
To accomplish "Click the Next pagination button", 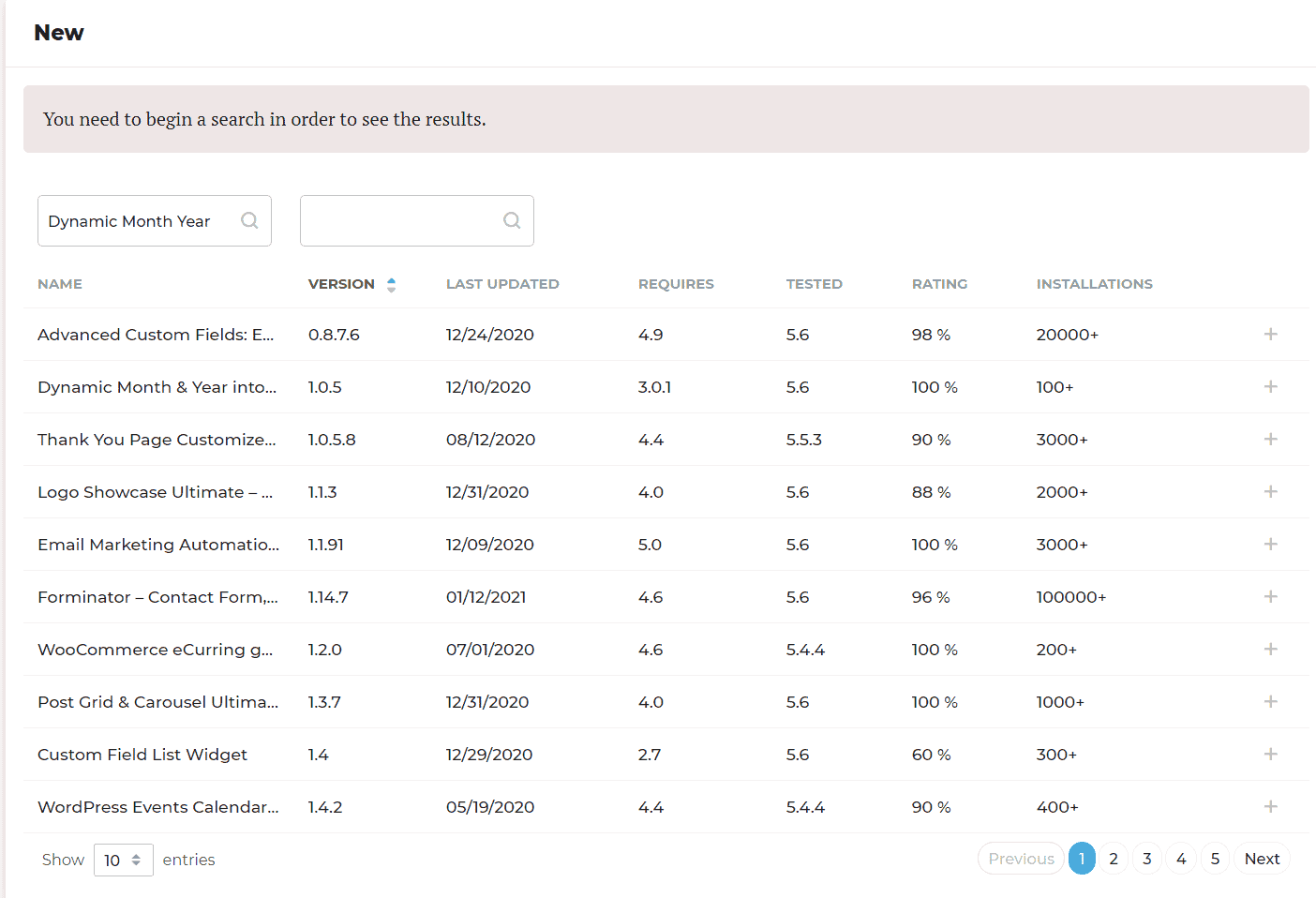I will tap(1262, 859).
